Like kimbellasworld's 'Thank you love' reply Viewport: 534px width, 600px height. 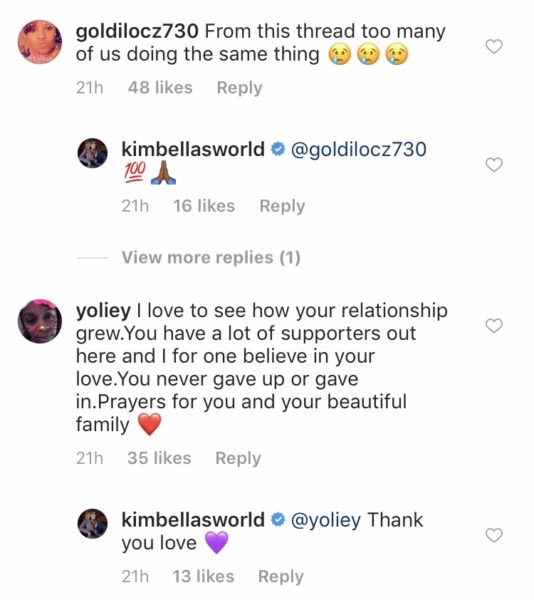494,535
